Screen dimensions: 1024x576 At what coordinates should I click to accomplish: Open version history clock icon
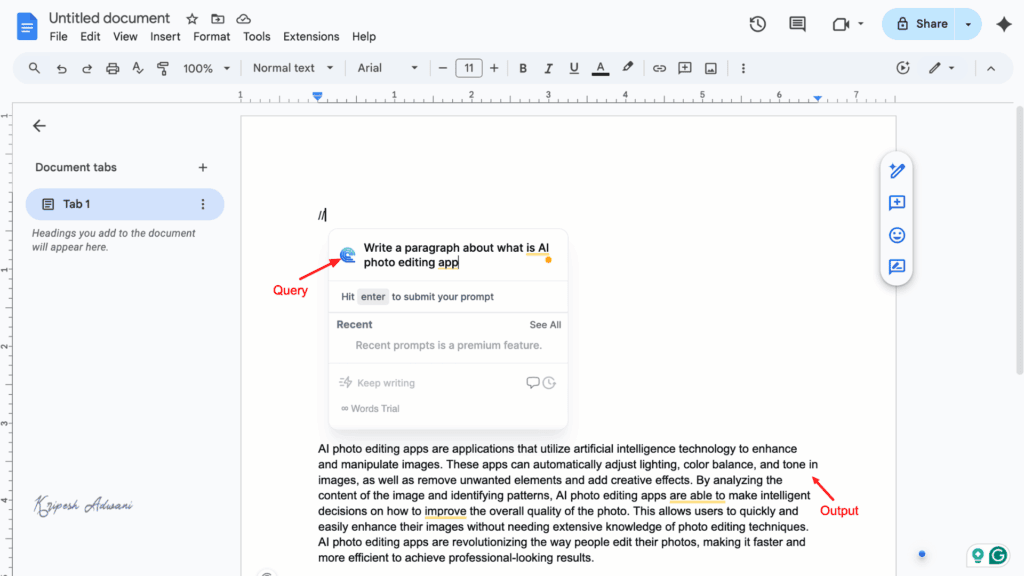pyautogui.click(x=757, y=23)
